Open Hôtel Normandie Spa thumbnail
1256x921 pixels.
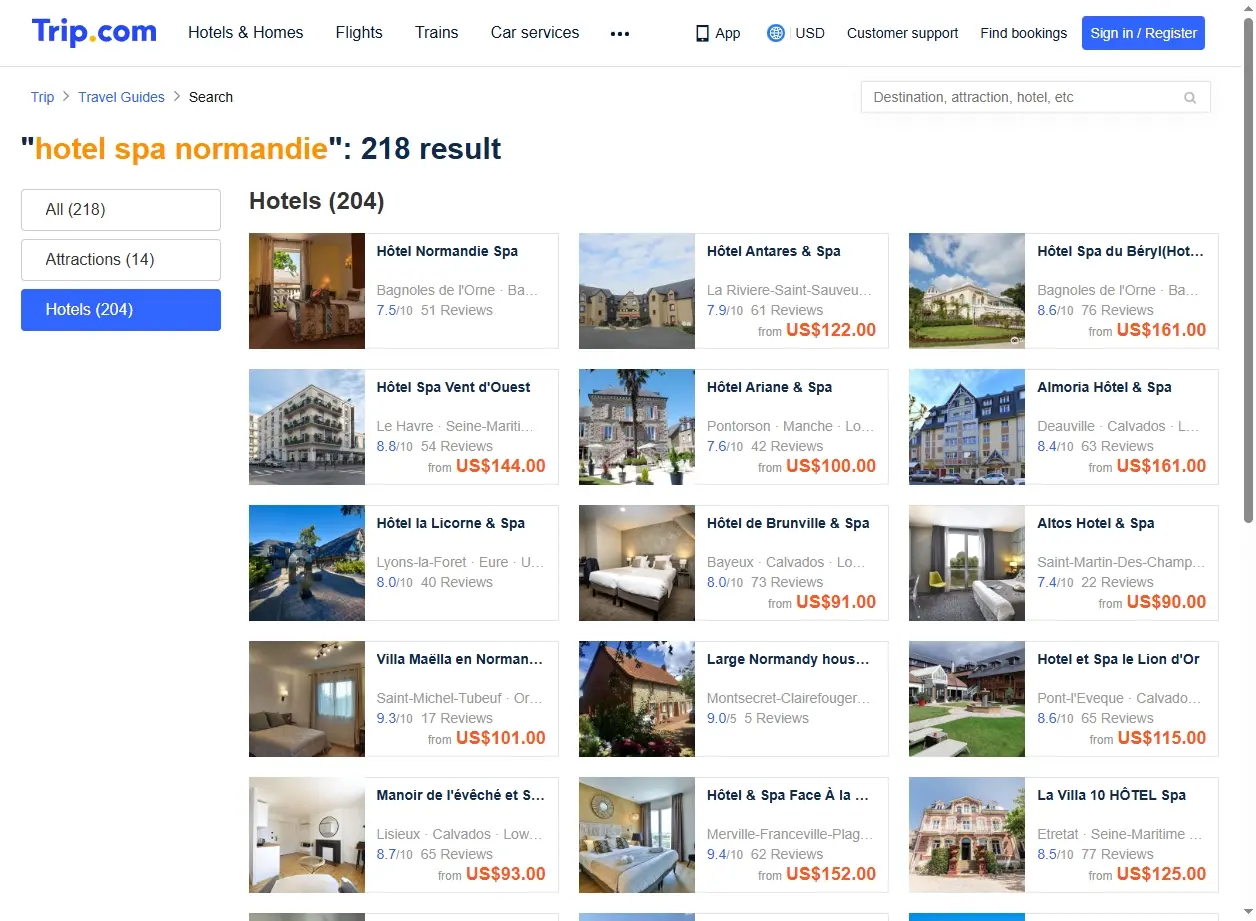307,291
